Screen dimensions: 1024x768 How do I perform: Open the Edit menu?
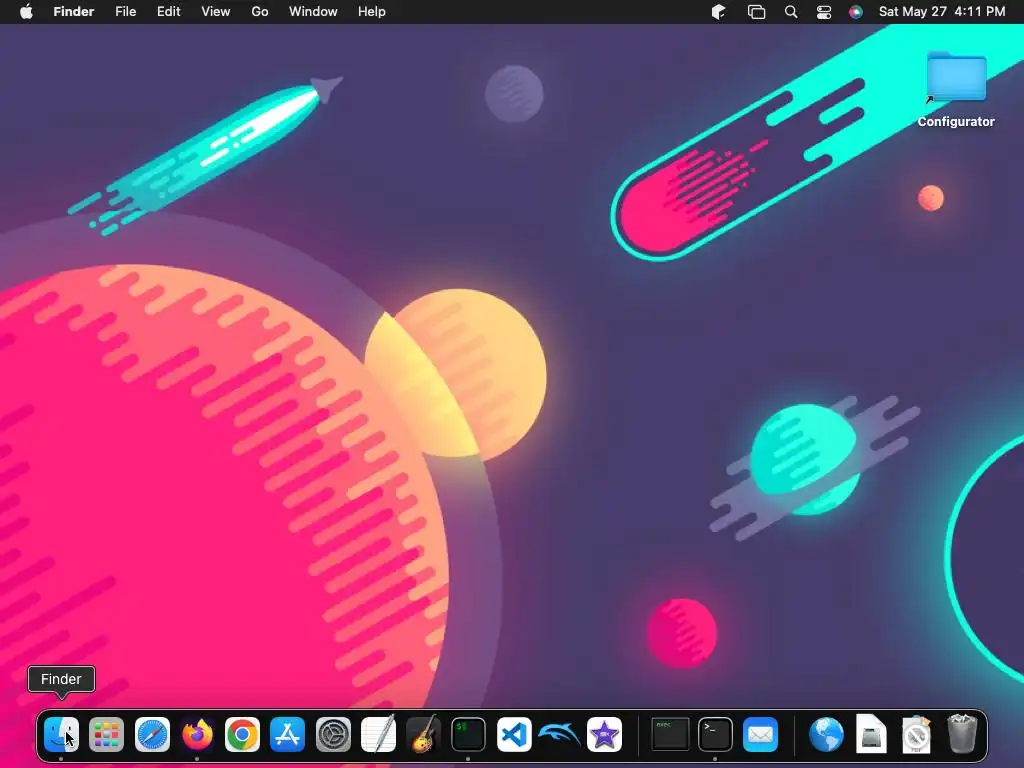coord(168,12)
